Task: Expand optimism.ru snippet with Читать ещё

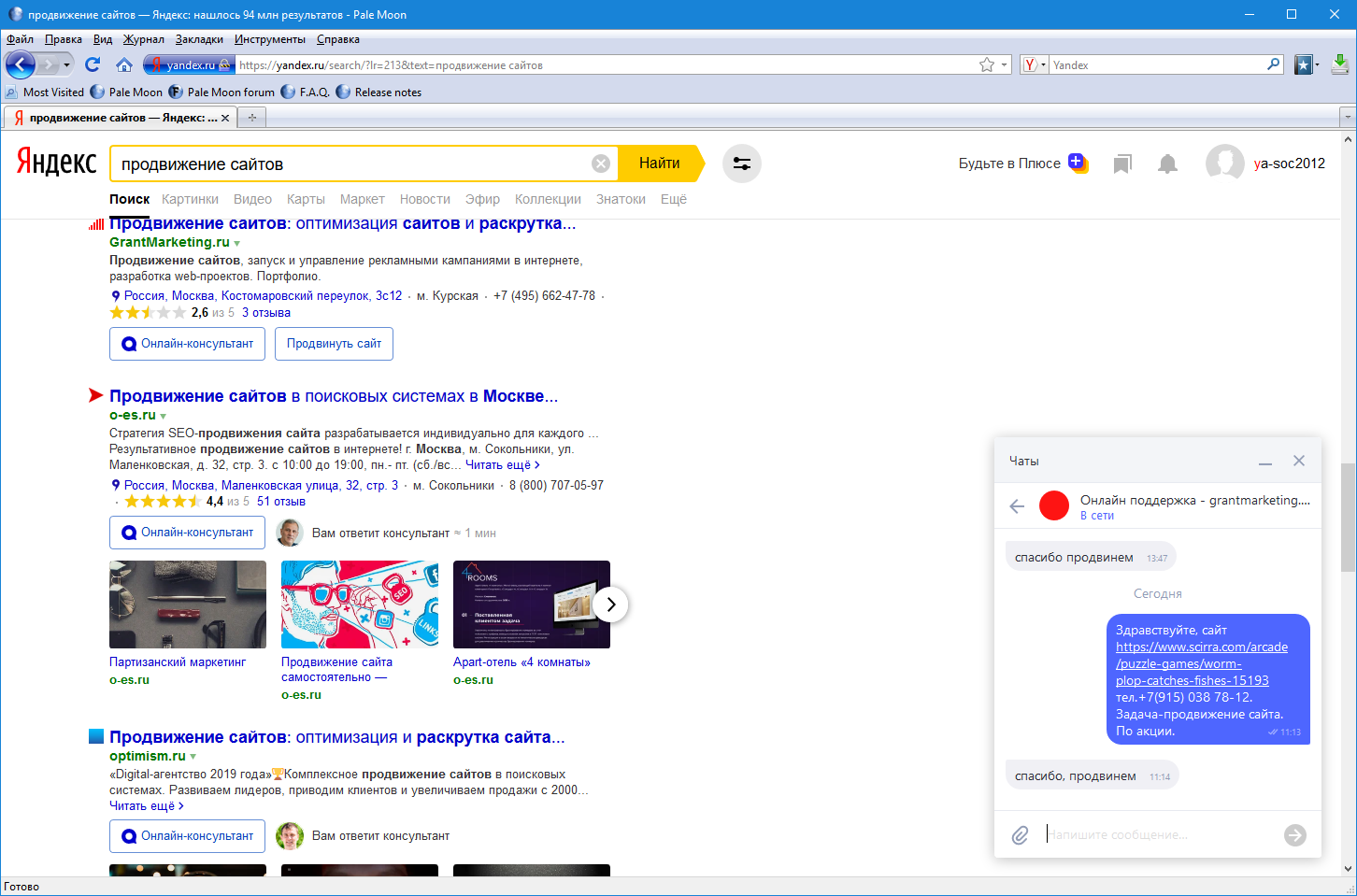Action: [147, 806]
